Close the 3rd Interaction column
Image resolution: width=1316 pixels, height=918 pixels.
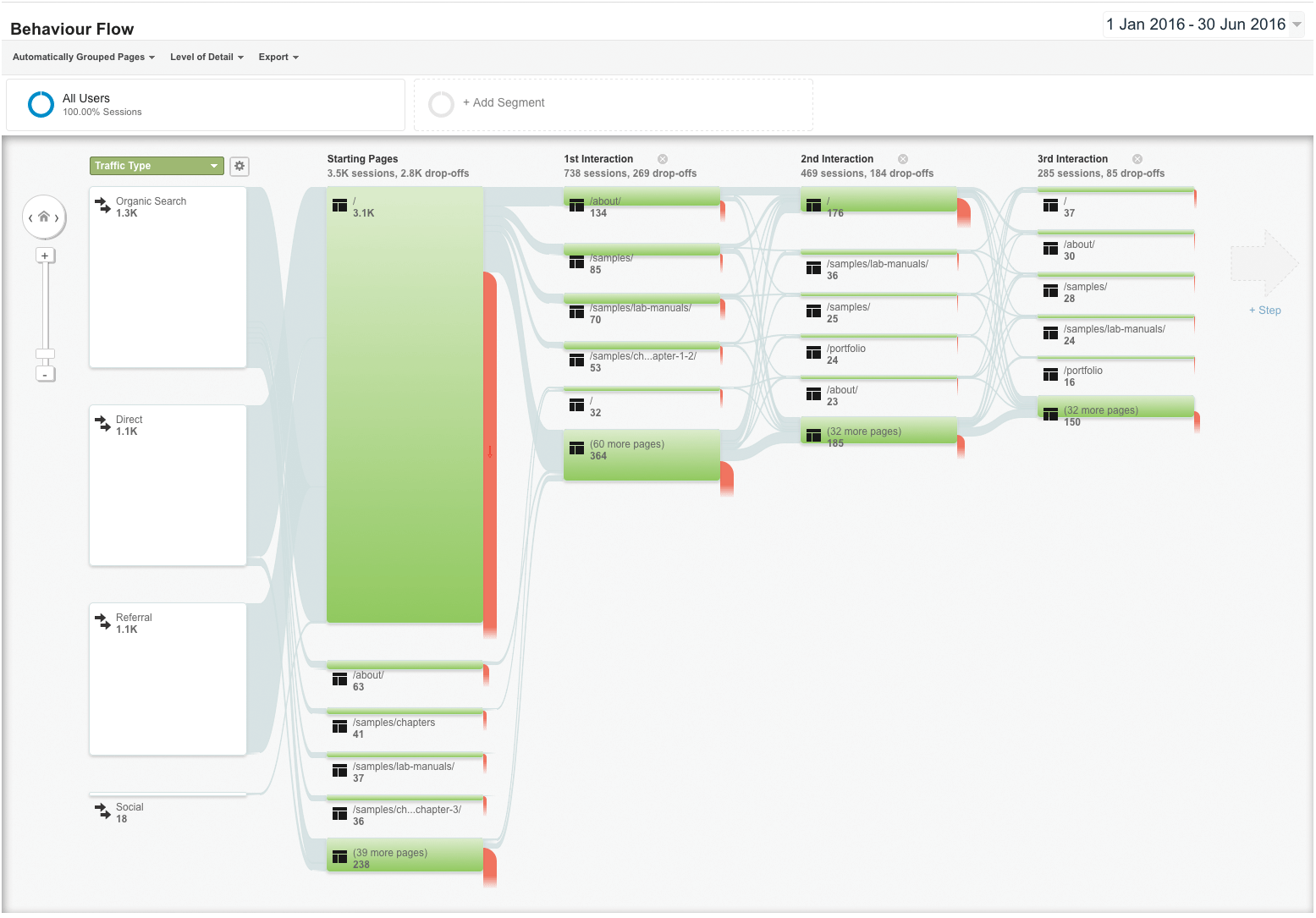[1137, 159]
